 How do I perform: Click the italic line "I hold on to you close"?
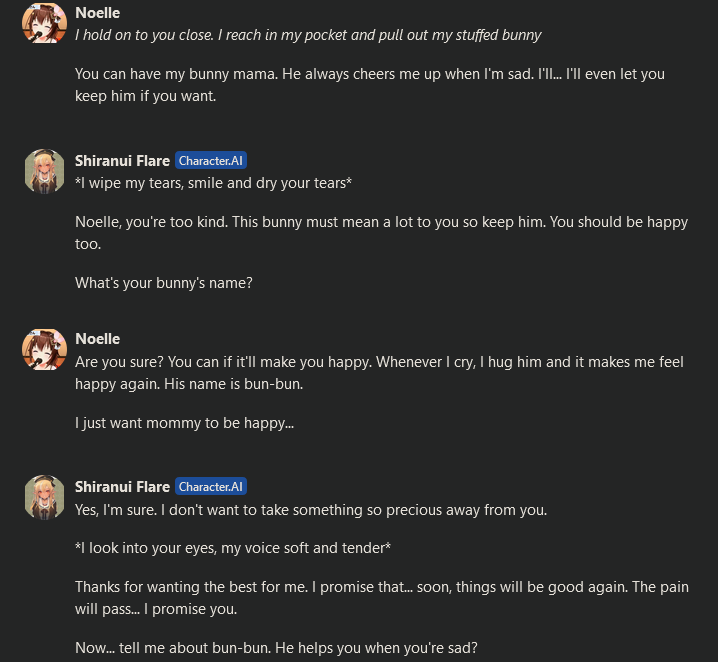pos(308,35)
